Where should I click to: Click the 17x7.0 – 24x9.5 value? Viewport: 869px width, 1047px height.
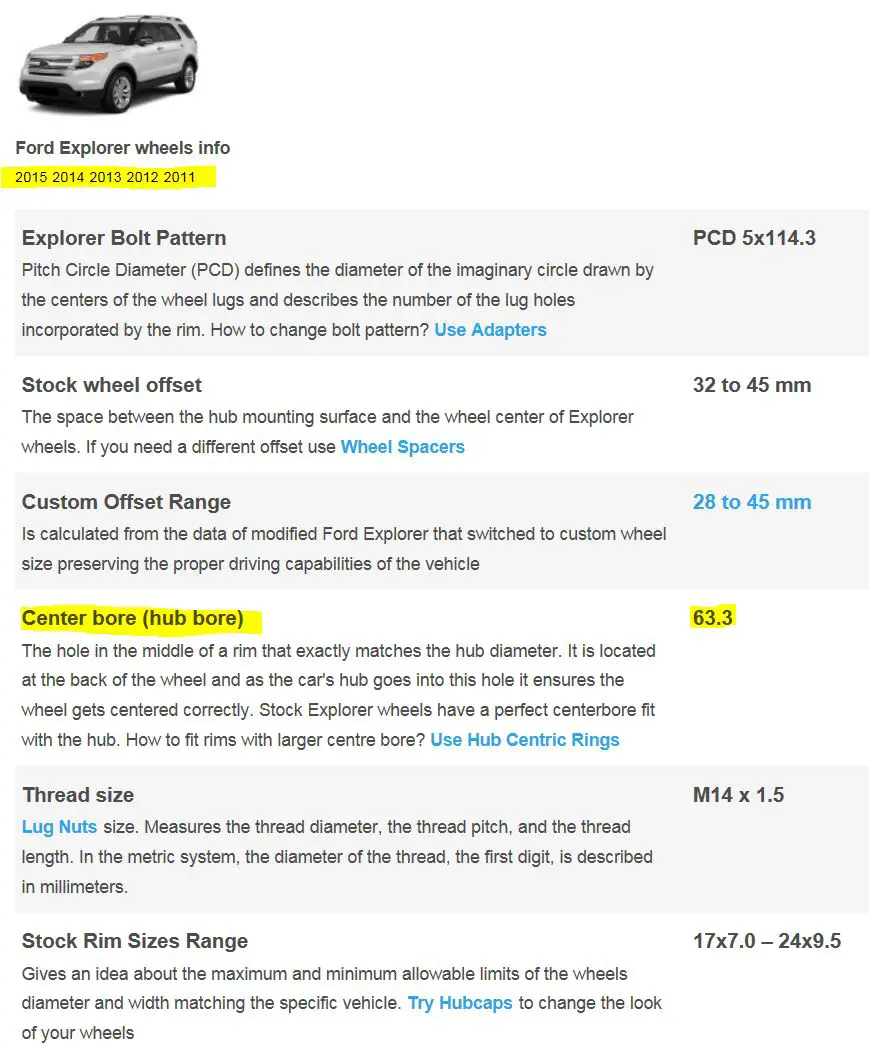767,941
